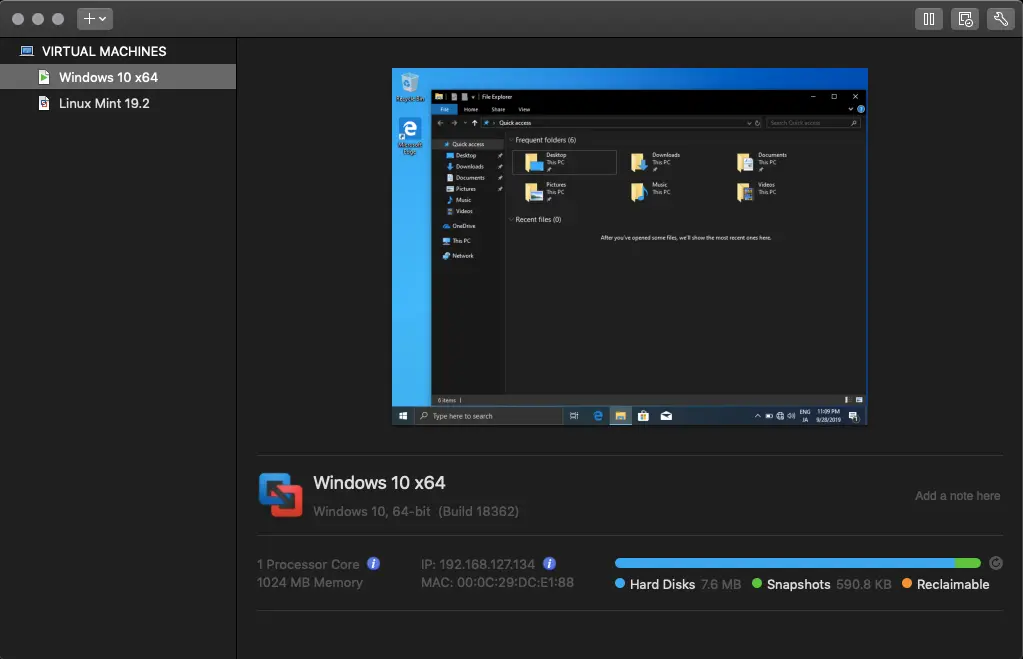Open Microsoft Store from the taskbar
This screenshot has width=1023, height=659.
pos(643,415)
